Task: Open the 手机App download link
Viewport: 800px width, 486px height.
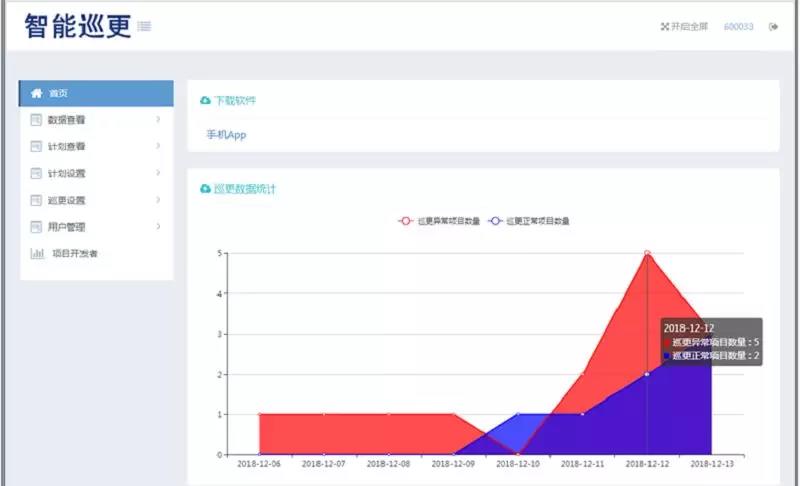Action: tap(226, 135)
